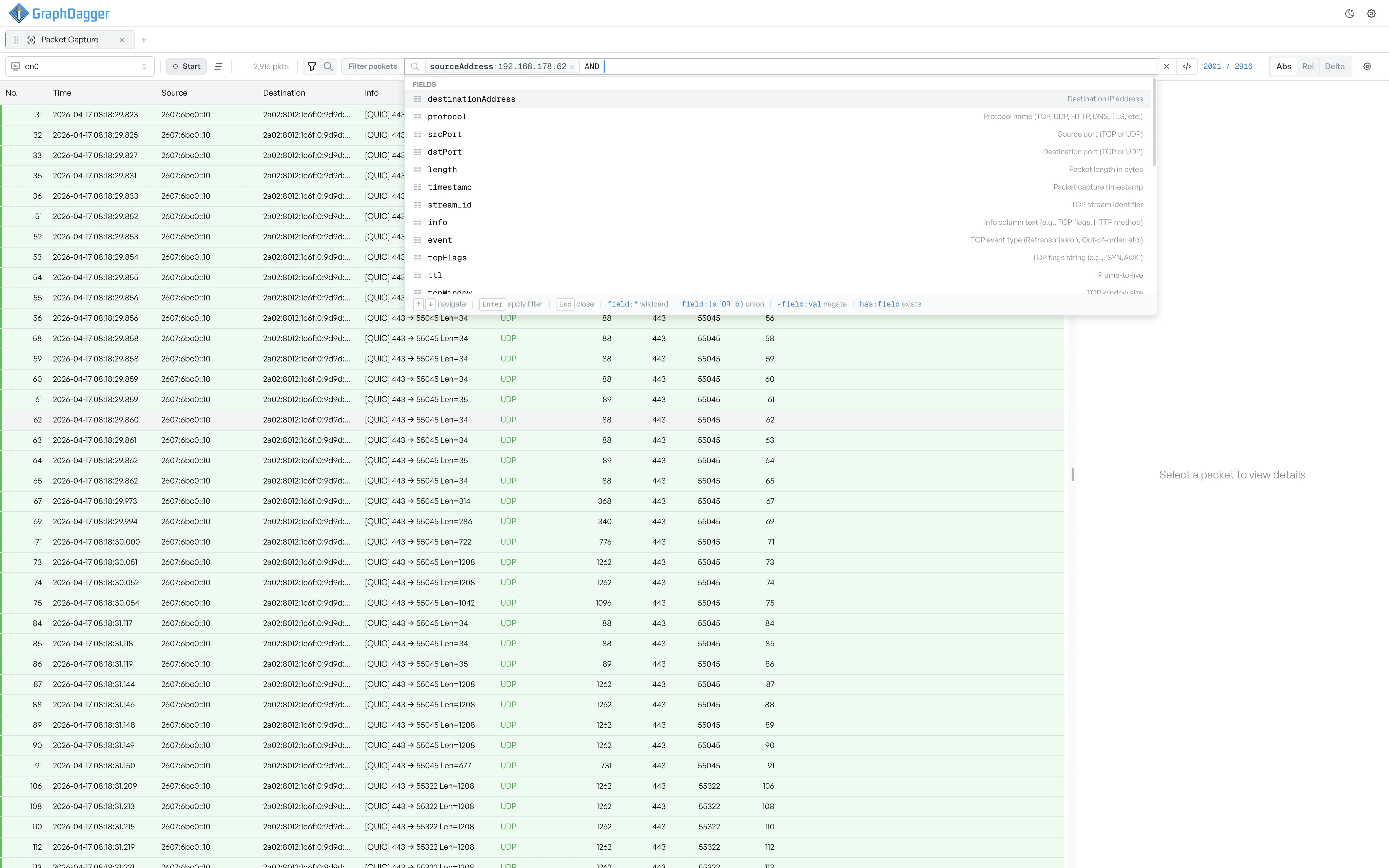Choose ttl field suggestion
Image resolution: width=1389 pixels, height=868 pixels.
point(778,275)
